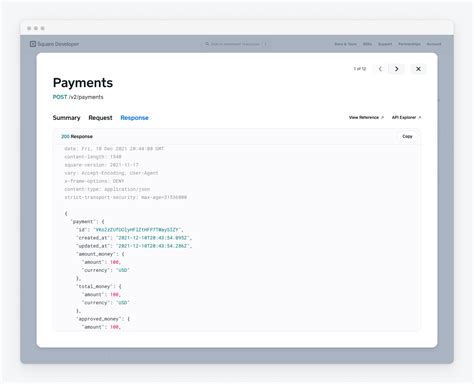
Task: Click the "content-length: 1340" header line
Action: click(x=93, y=157)
